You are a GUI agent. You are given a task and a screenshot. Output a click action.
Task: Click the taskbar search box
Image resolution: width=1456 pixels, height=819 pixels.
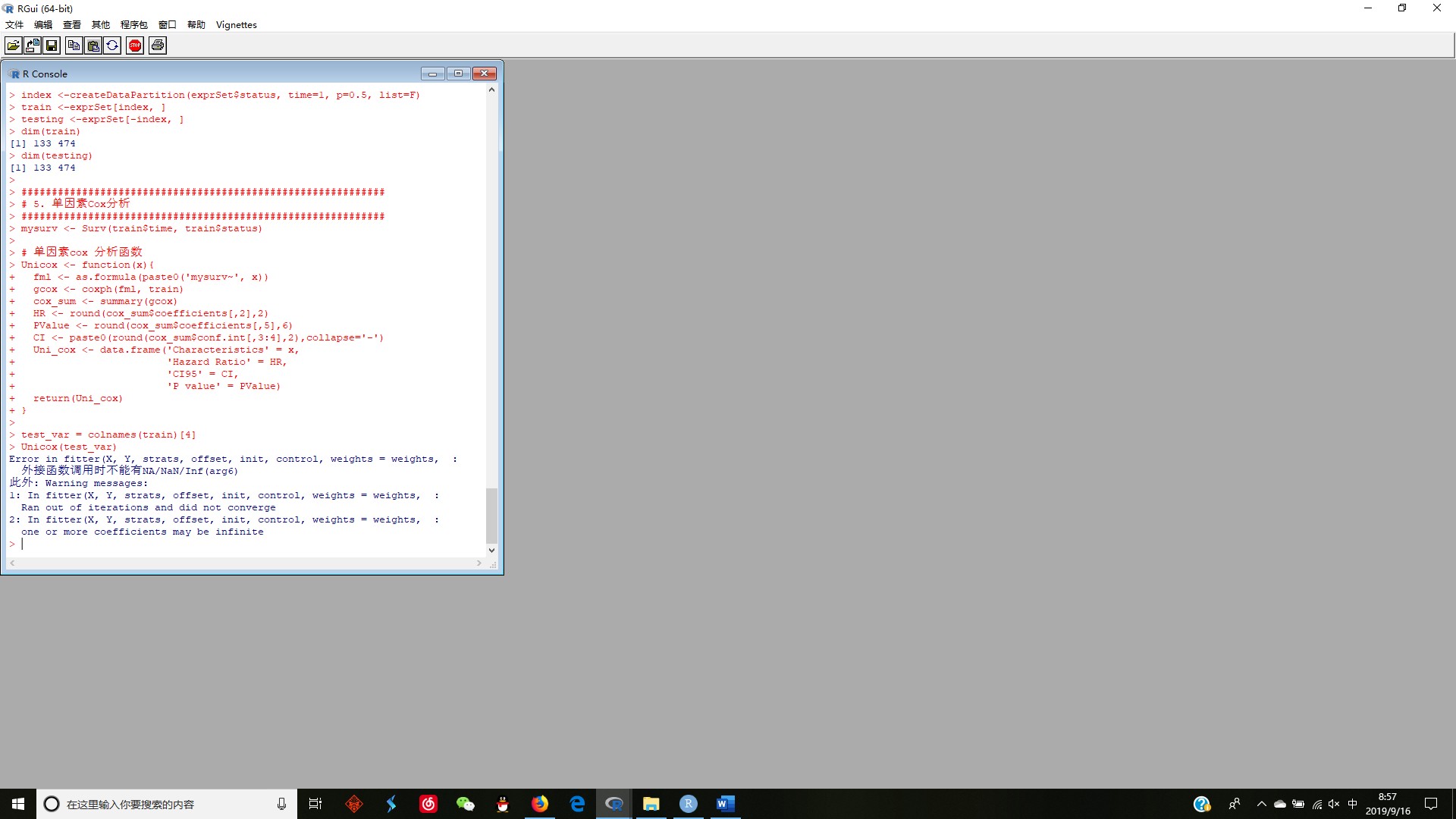(x=167, y=804)
